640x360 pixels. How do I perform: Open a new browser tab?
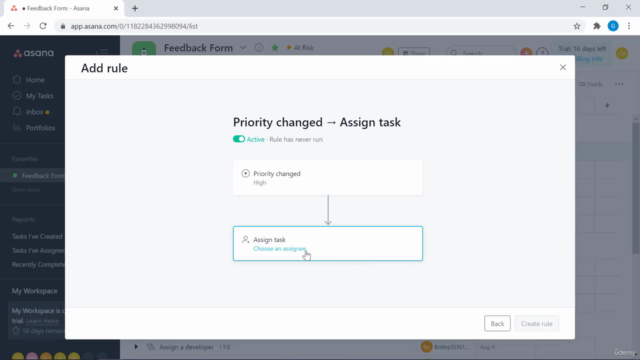(135, 8)
